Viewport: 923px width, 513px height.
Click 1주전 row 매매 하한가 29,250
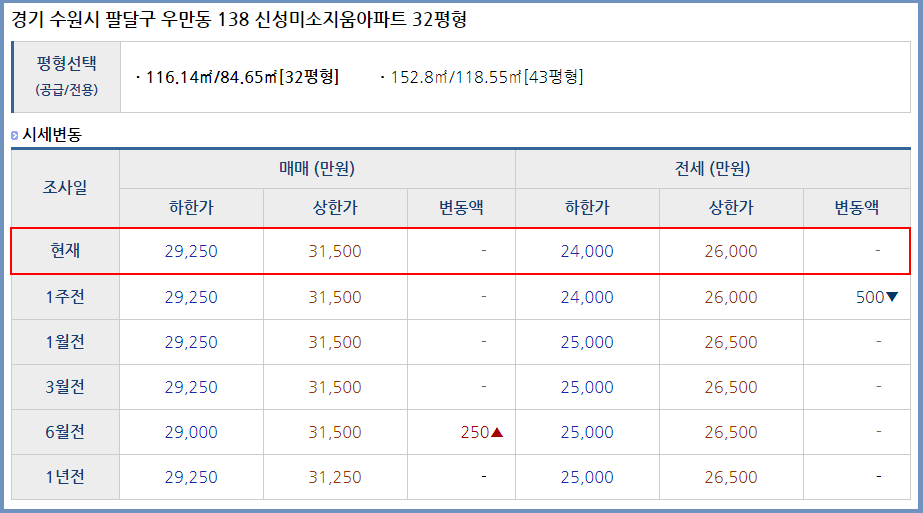[x=191, y=297]
